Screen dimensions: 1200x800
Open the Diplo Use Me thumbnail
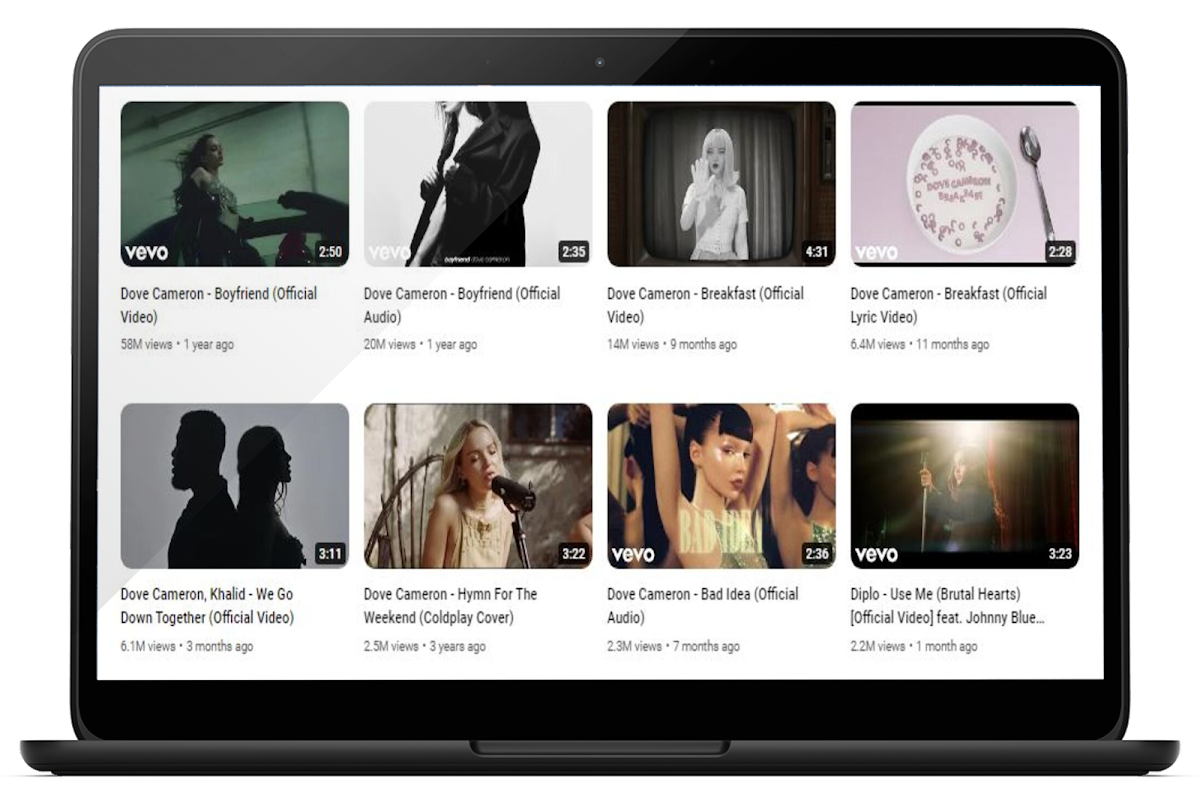coord(965,486)
